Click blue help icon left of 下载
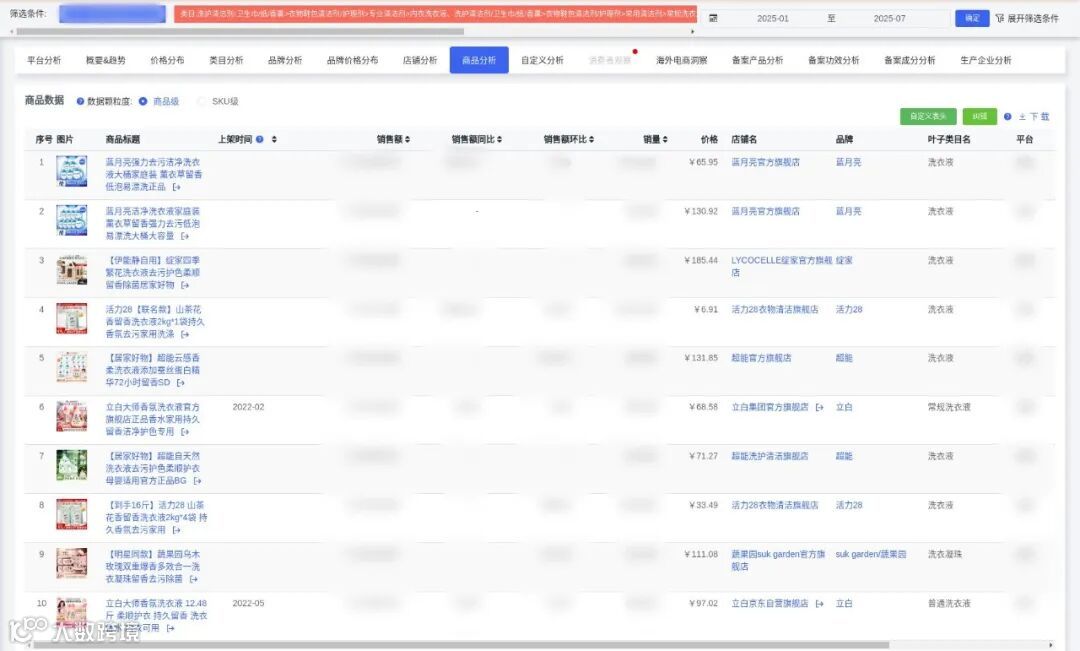This screenshot has height=651, width=1080. click(1008, 116)
